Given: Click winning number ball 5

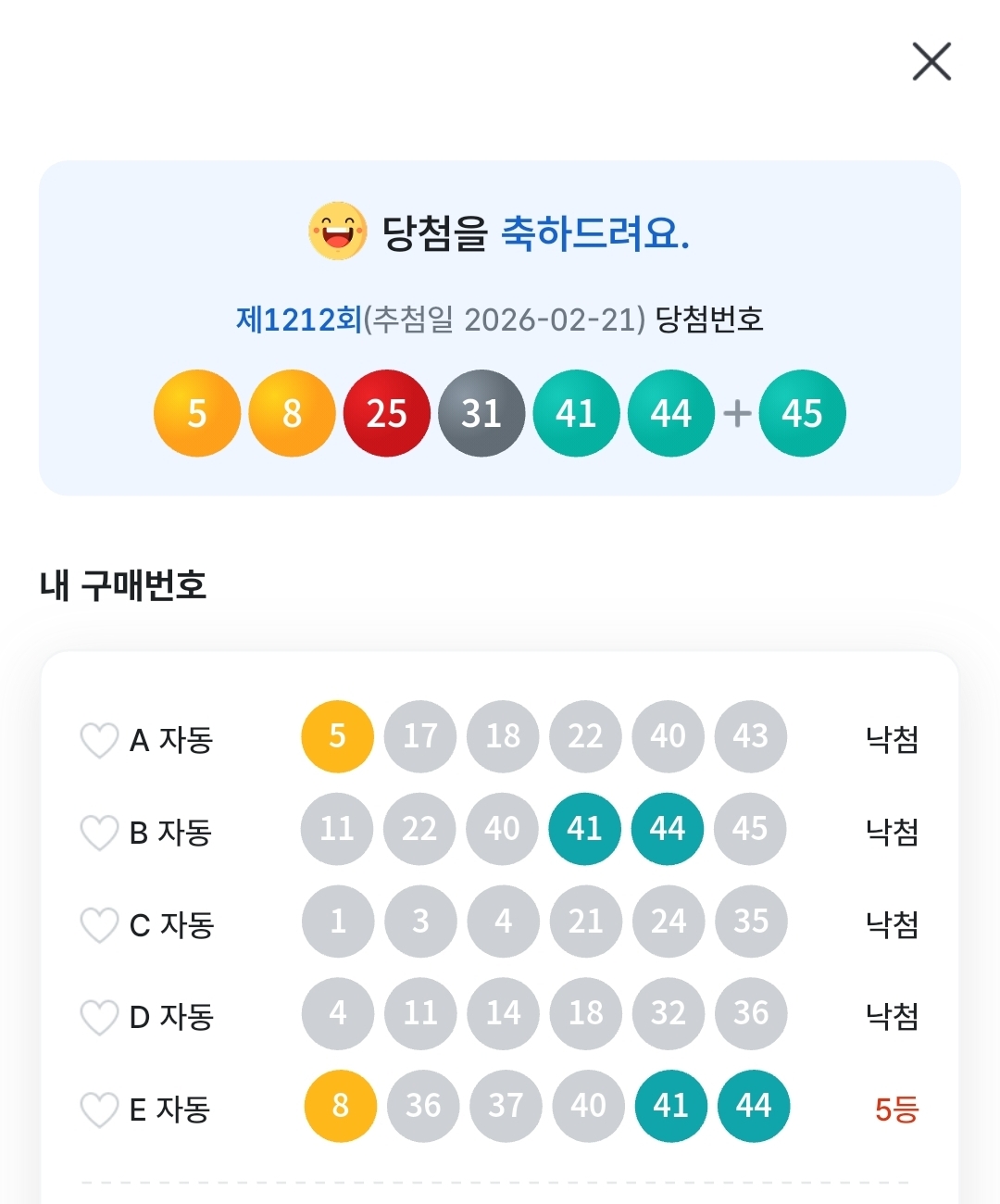Looking at the screenshot, I should (x=197, y=413).
